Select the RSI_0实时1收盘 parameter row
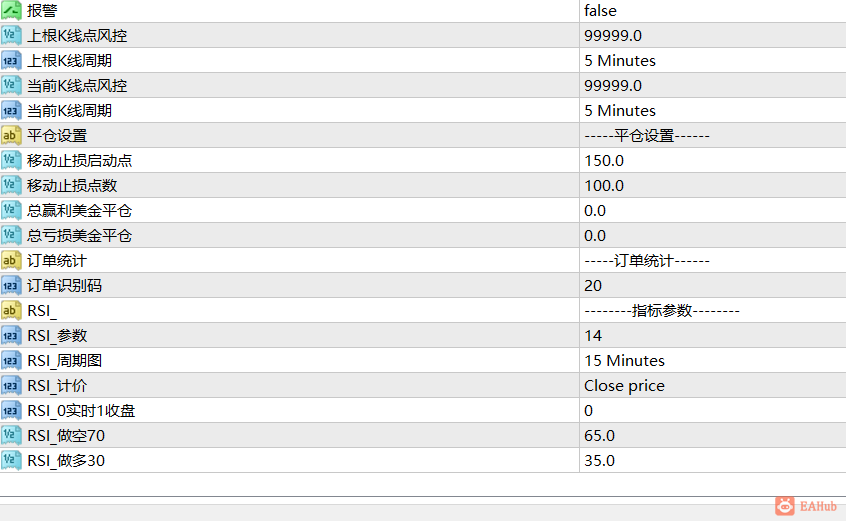846x521 pixels. [x=423, y=410]
